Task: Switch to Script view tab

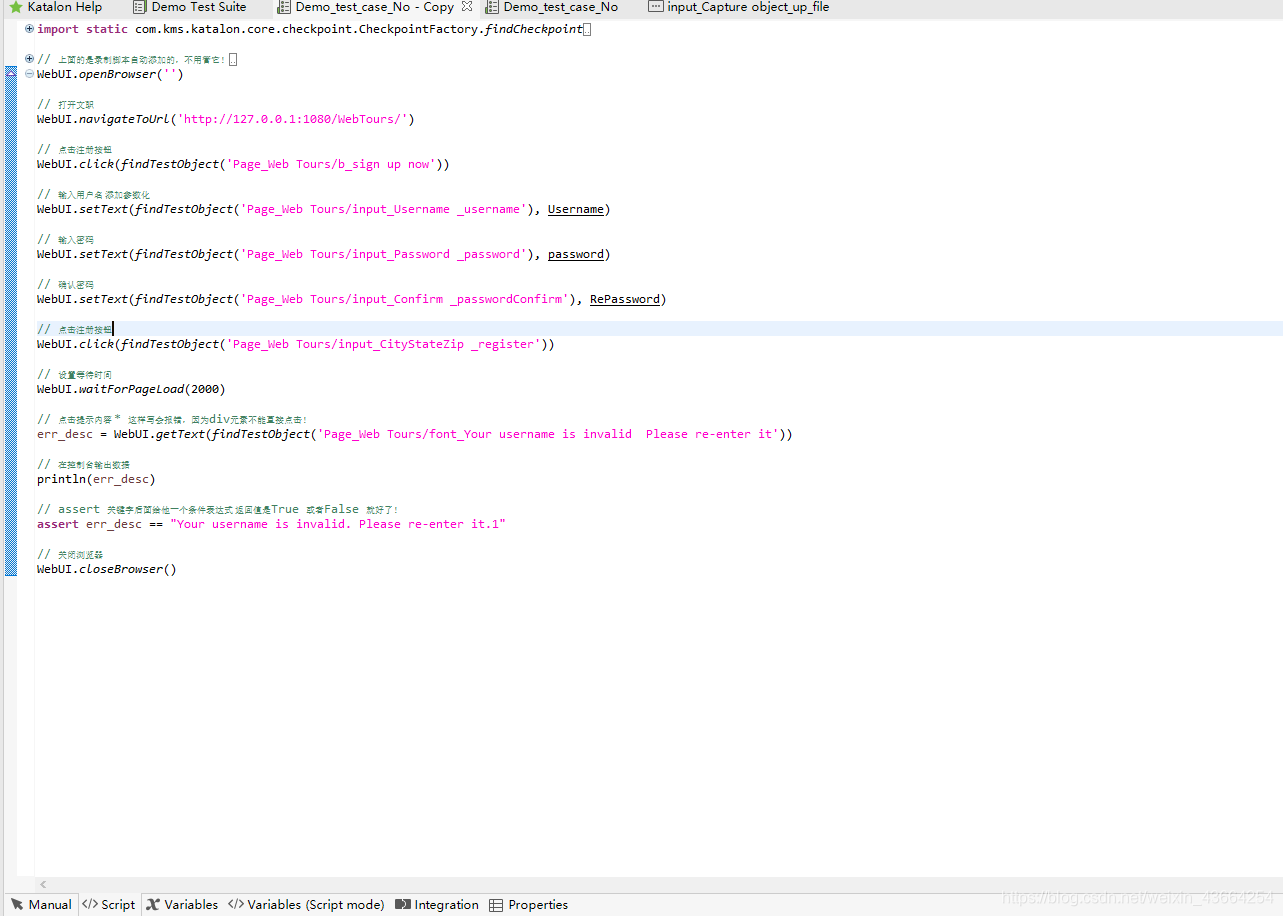Action: (x=109, y=905)
